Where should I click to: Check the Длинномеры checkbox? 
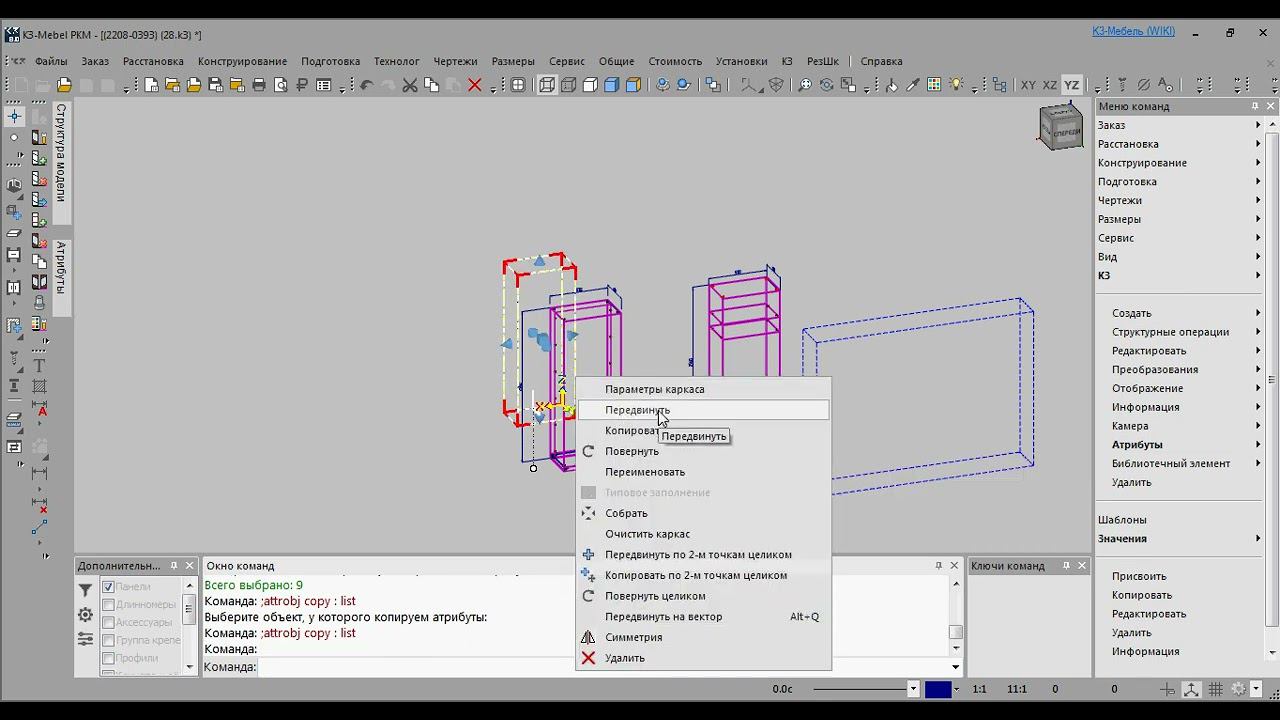pyautogui.click(x=108, y=604)
